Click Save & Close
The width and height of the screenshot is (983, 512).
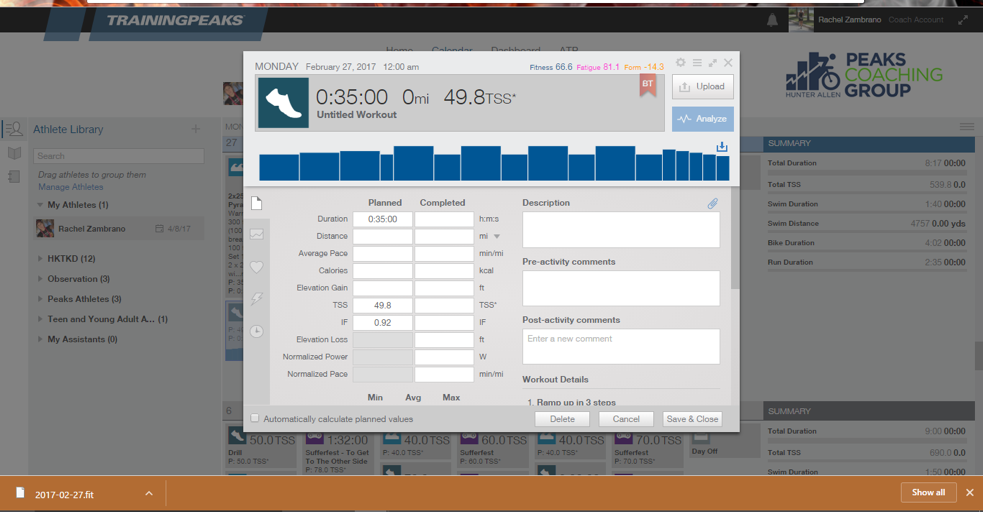(692, 419)
